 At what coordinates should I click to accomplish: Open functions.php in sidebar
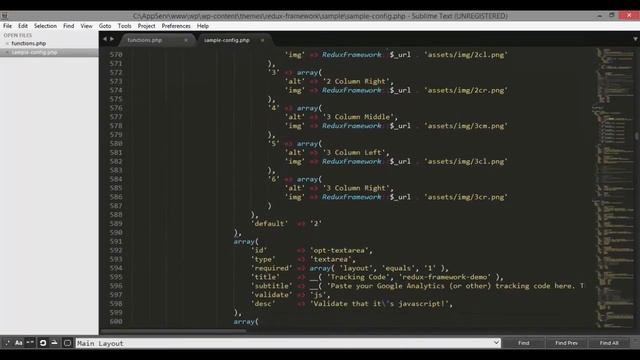pyautogui.click(x=29, y=43)
